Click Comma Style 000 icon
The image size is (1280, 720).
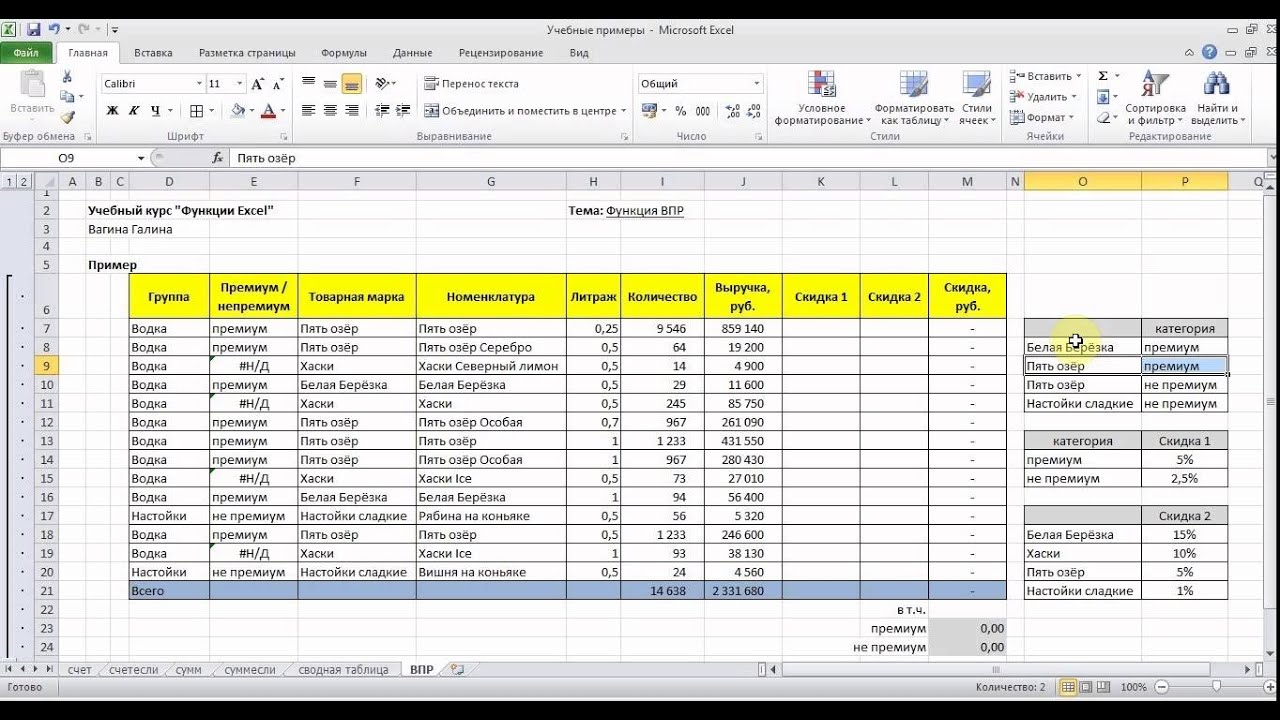tap(703, 111)
